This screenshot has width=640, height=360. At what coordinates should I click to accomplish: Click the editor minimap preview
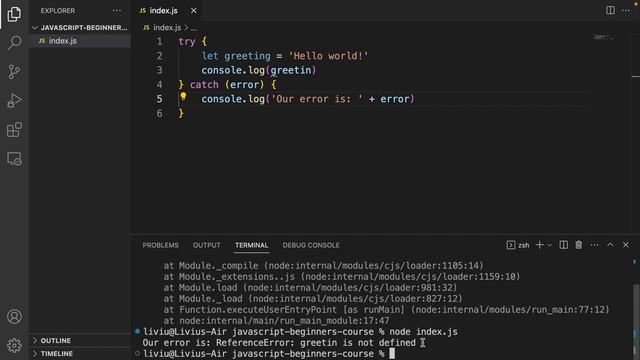click(604, 37)
